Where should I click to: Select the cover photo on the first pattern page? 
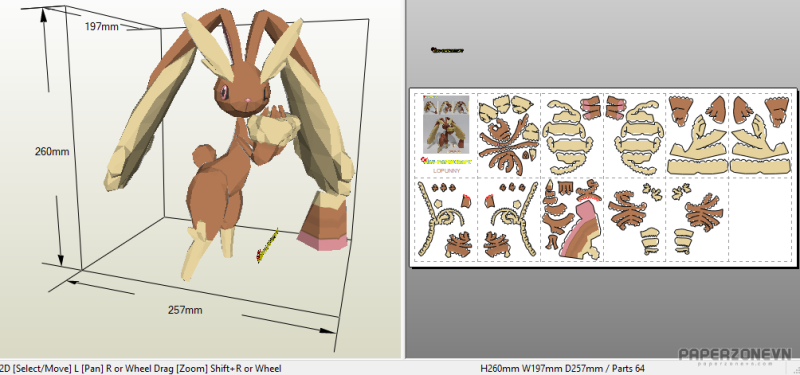[446, 124]
